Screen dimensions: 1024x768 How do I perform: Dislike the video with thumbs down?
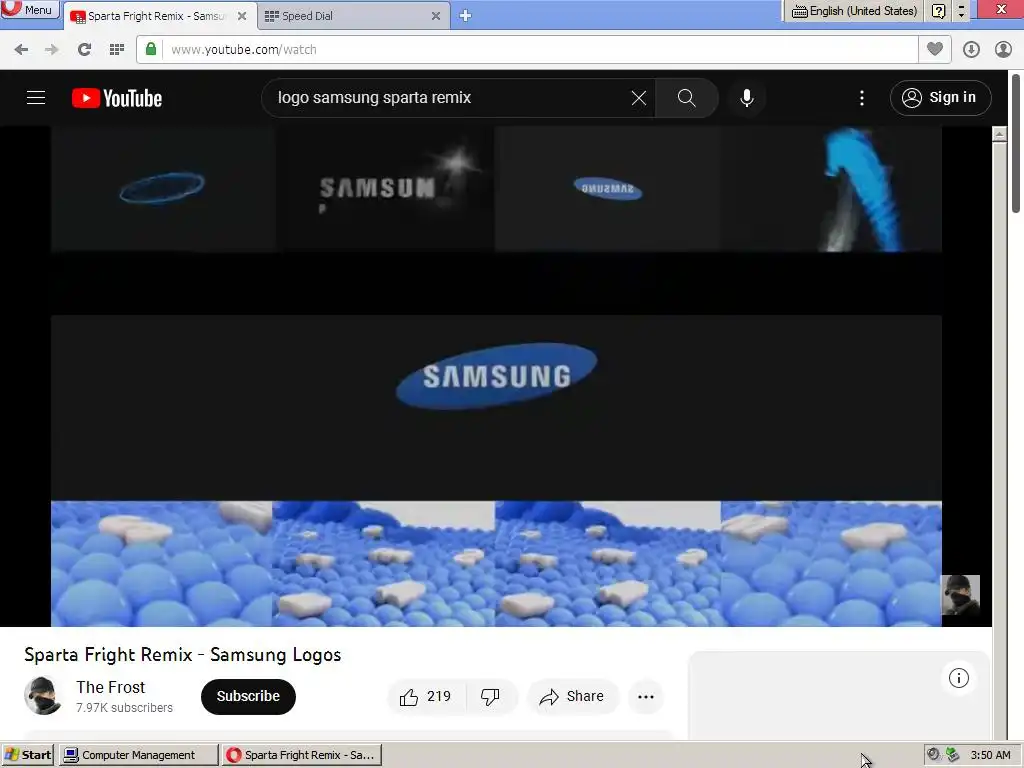pyautogui.click(x=491, y=697)
